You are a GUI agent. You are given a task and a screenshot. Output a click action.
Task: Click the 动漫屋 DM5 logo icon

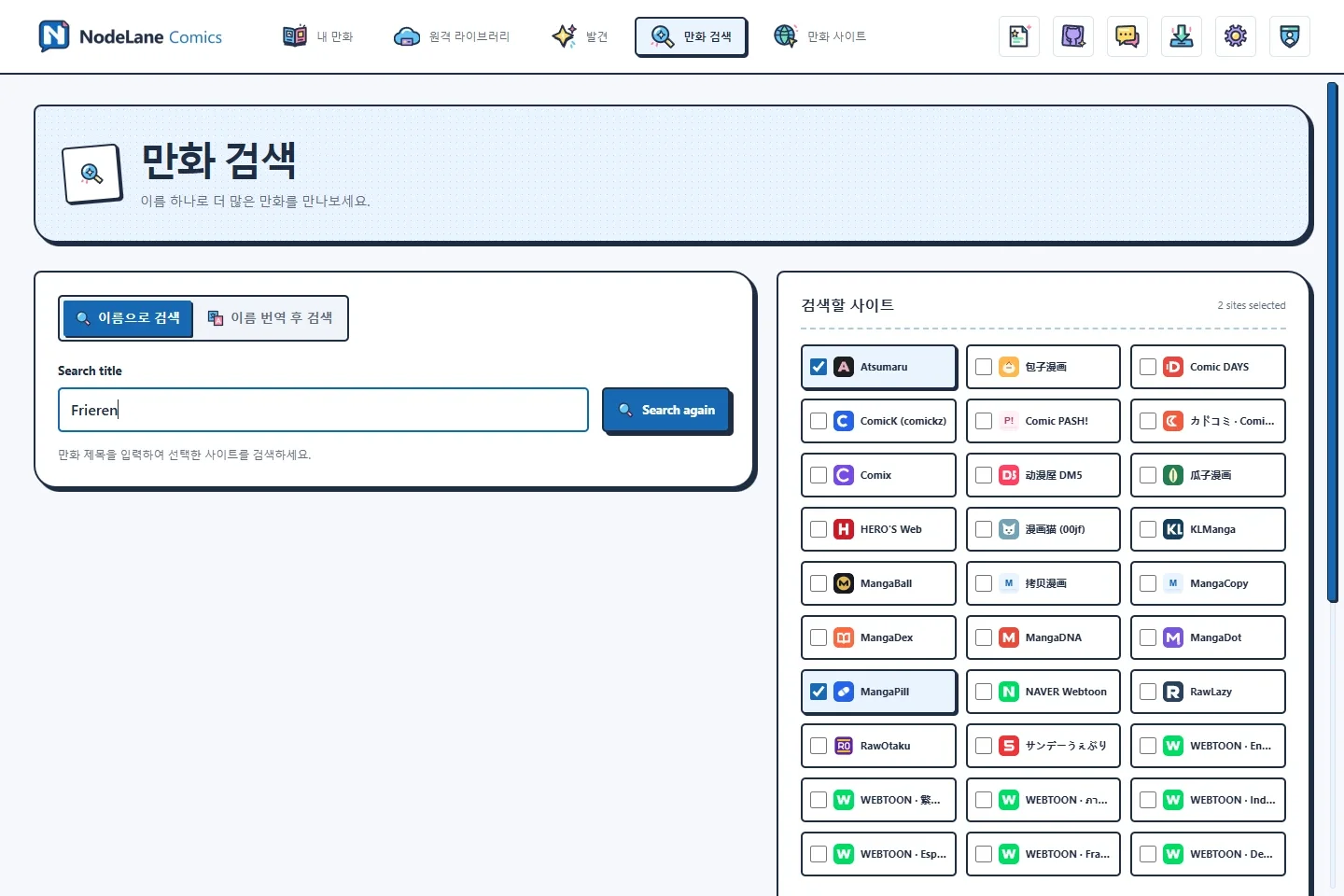1009,475
